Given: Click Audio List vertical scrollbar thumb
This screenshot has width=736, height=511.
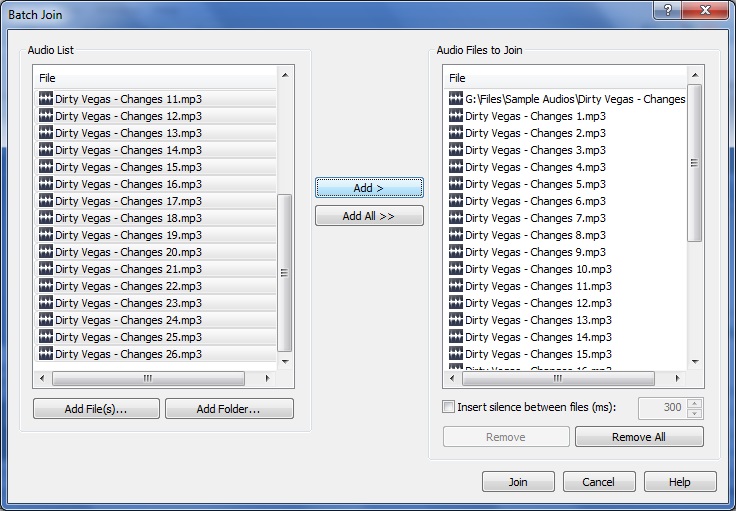Looking at the screenshot, I should coord(284,273).
